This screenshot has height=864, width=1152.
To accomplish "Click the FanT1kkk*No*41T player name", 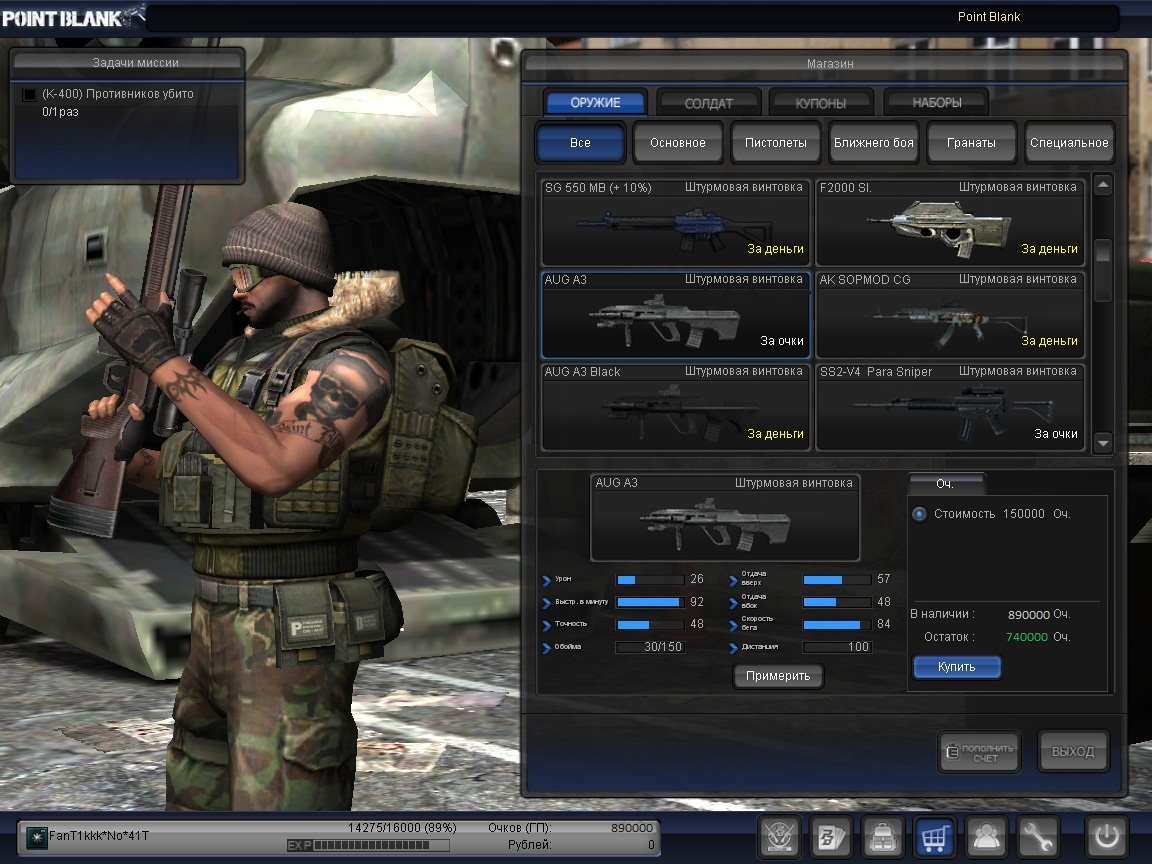I will [98, 836].
